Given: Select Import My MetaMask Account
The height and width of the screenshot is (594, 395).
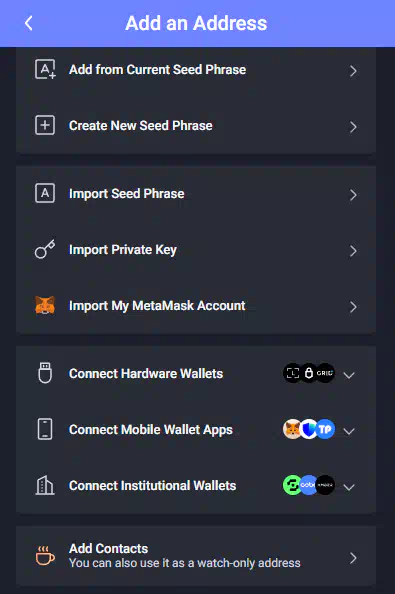Looking at the screenshot, I should coord(196,306).
